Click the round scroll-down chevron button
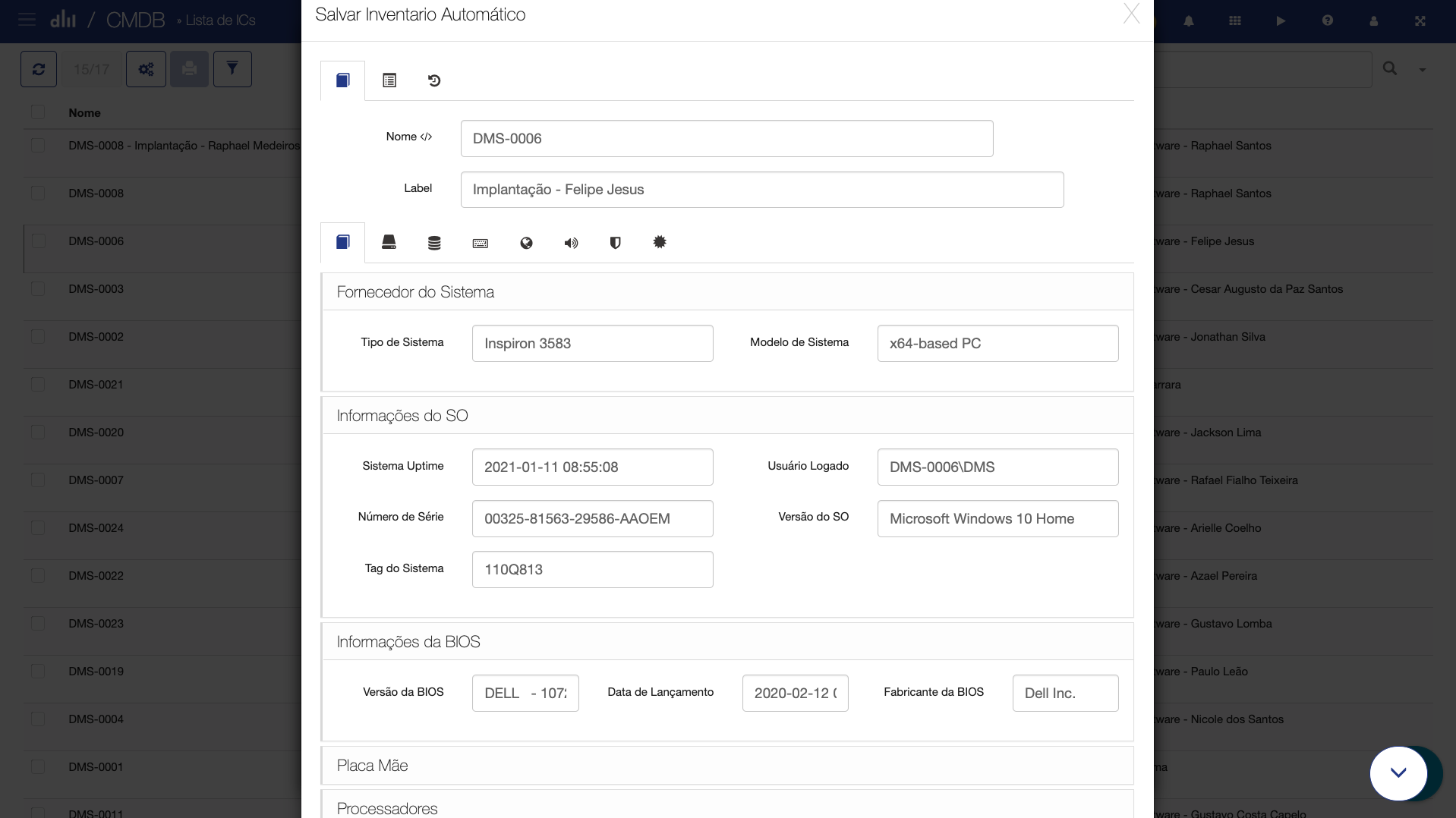Viewport: 1456px width, 818px height. (1398, 772)
